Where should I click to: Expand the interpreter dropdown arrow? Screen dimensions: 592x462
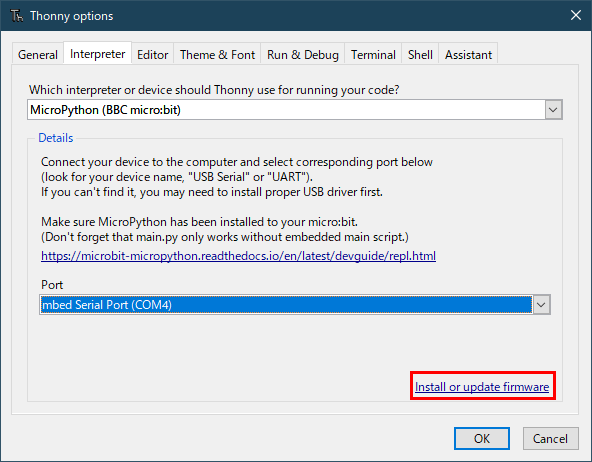[553, 110]
